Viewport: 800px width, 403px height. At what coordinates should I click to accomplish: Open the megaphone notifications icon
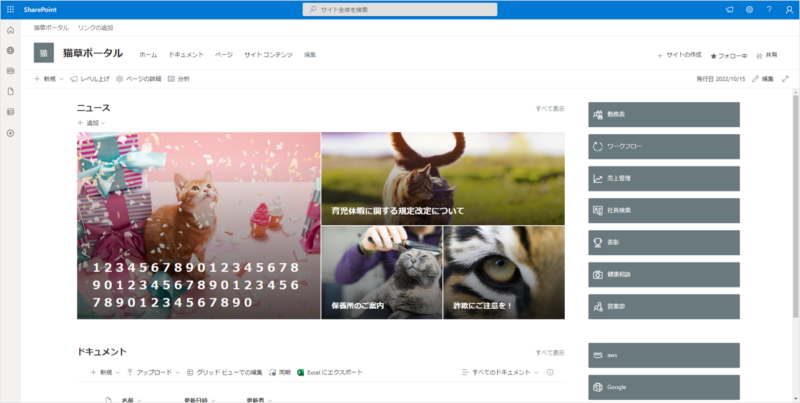click(729, 9)
